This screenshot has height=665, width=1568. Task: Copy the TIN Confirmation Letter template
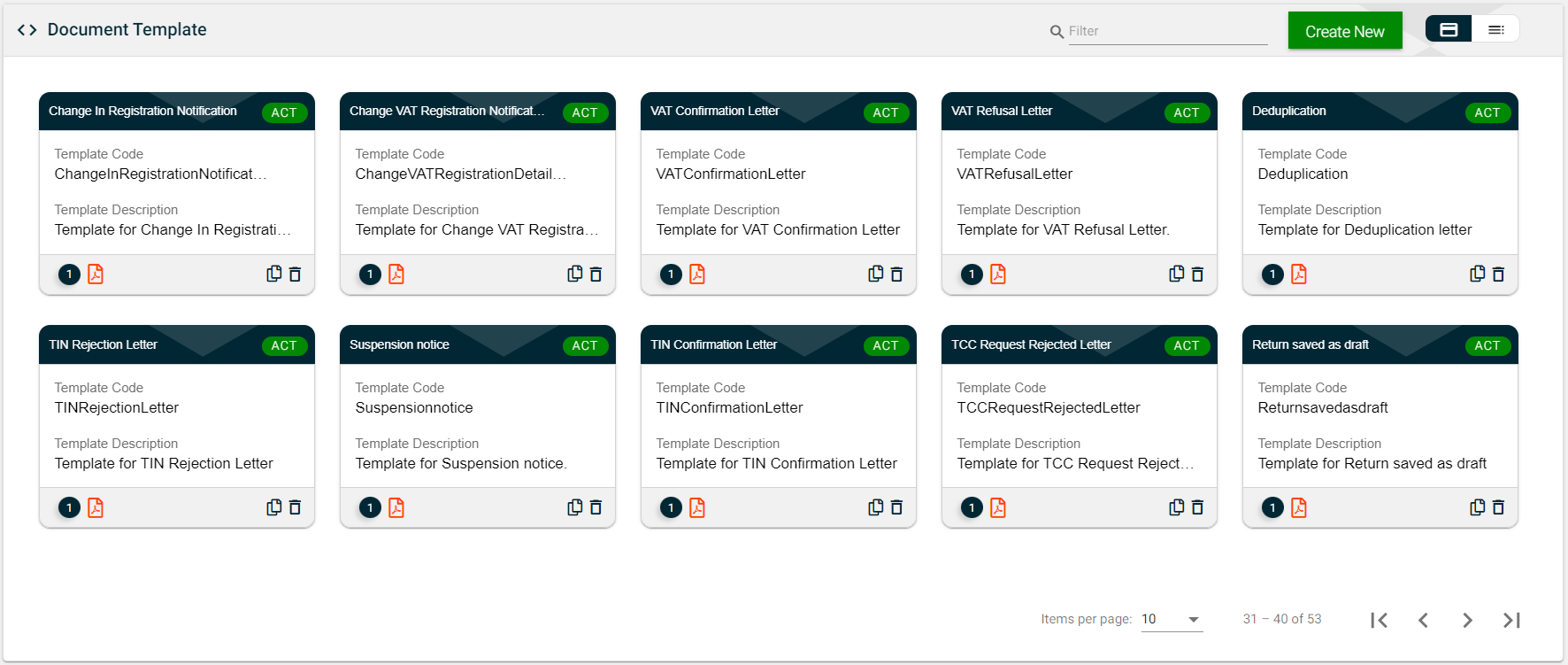[x=876, y=507]
